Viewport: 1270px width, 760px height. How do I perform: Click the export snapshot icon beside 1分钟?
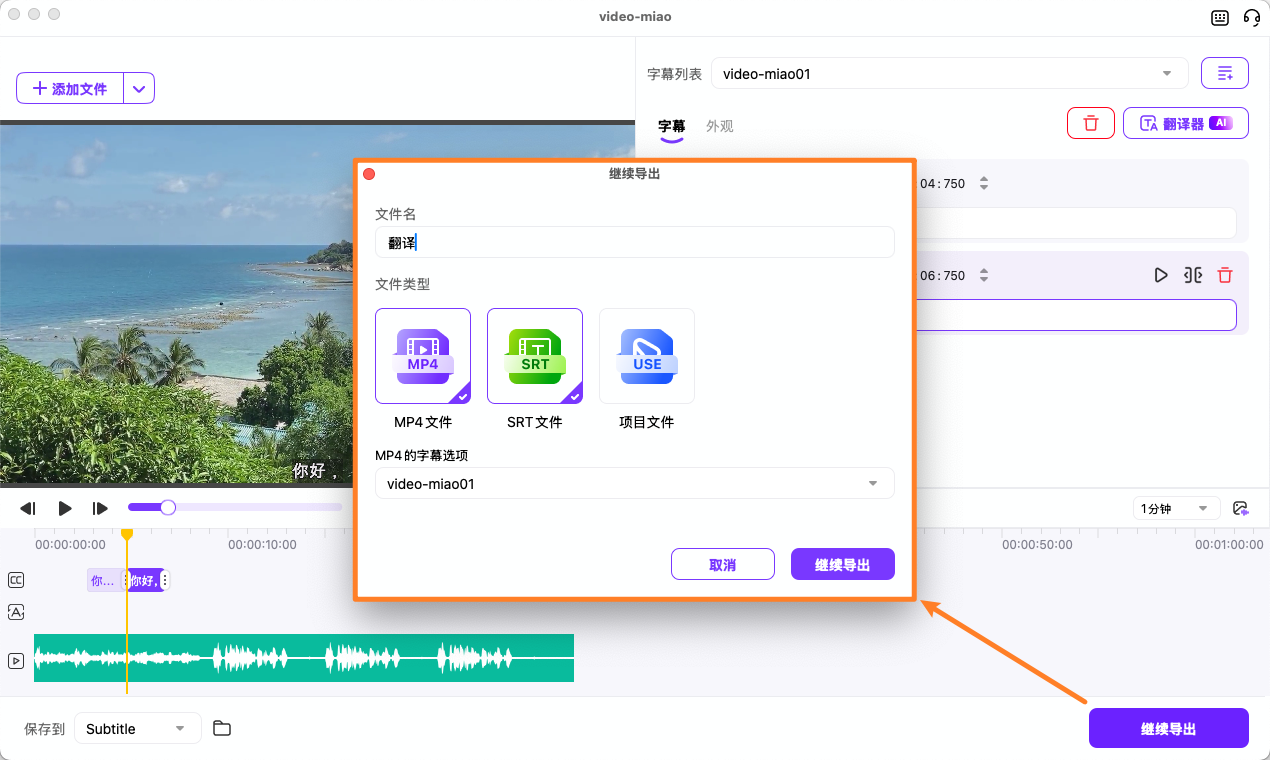point(1240,508)
